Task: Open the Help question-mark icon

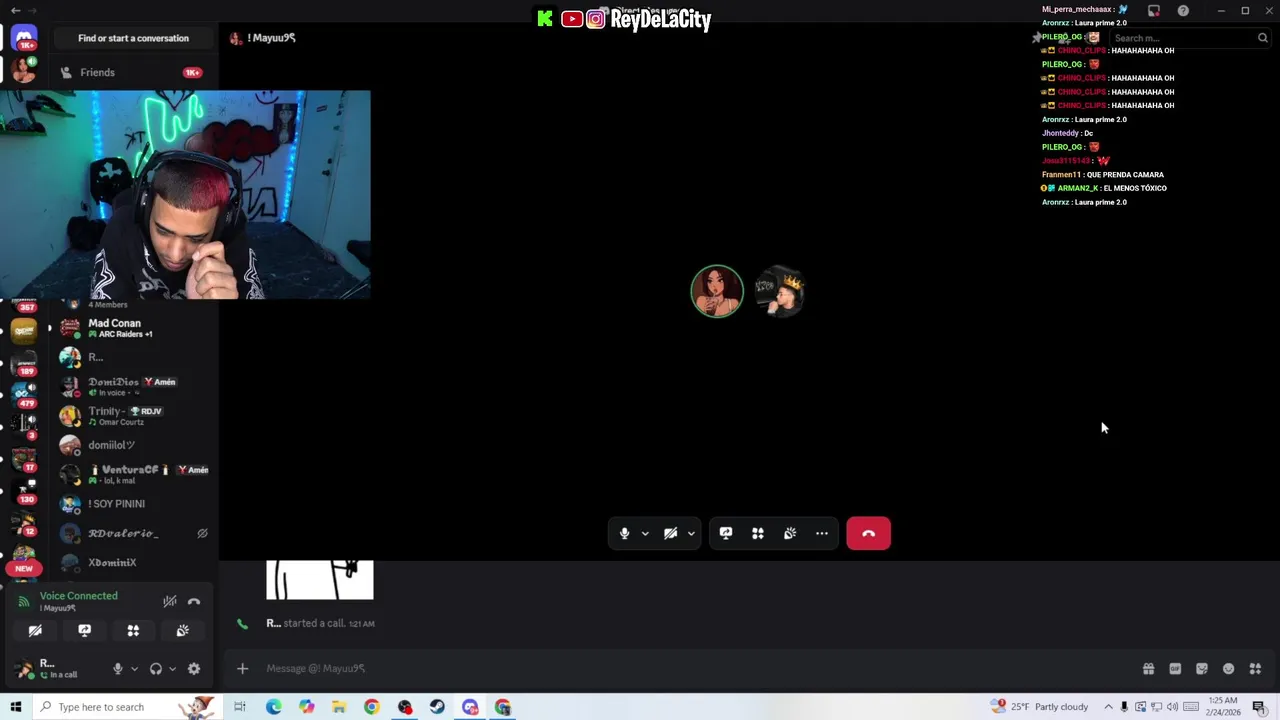Action: click(x=1183, y=11)
